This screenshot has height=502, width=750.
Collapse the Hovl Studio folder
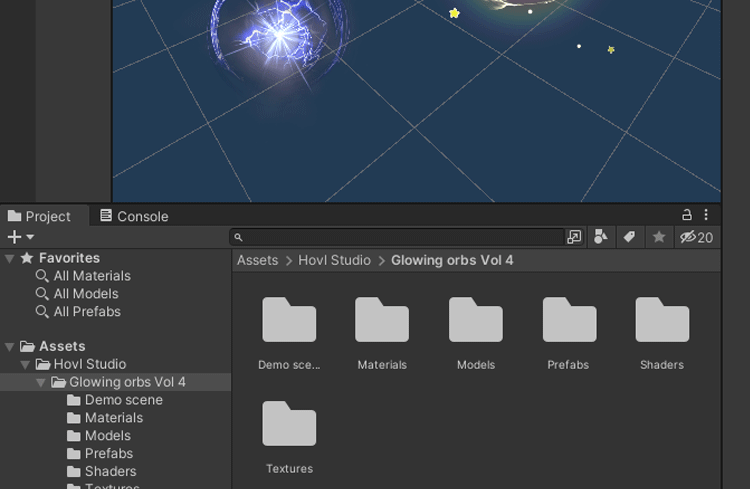[26, 365]
